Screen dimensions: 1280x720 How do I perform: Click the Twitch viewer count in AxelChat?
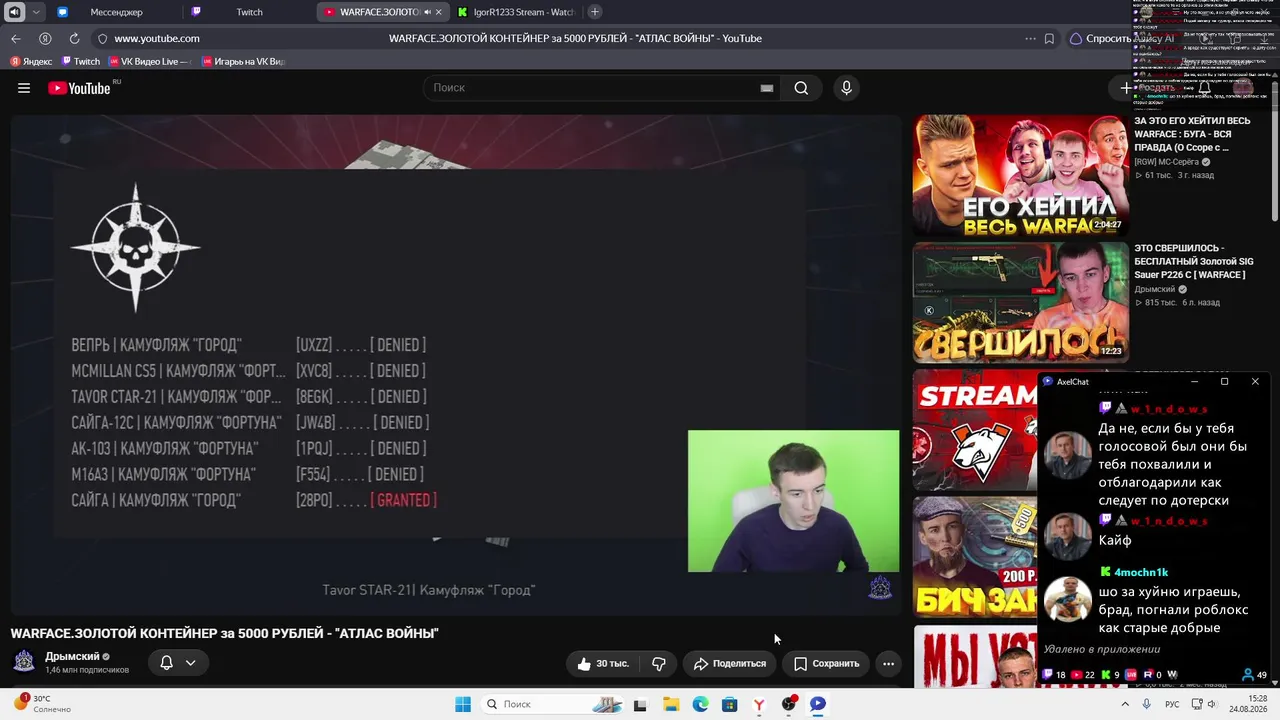click(1054, 675)
